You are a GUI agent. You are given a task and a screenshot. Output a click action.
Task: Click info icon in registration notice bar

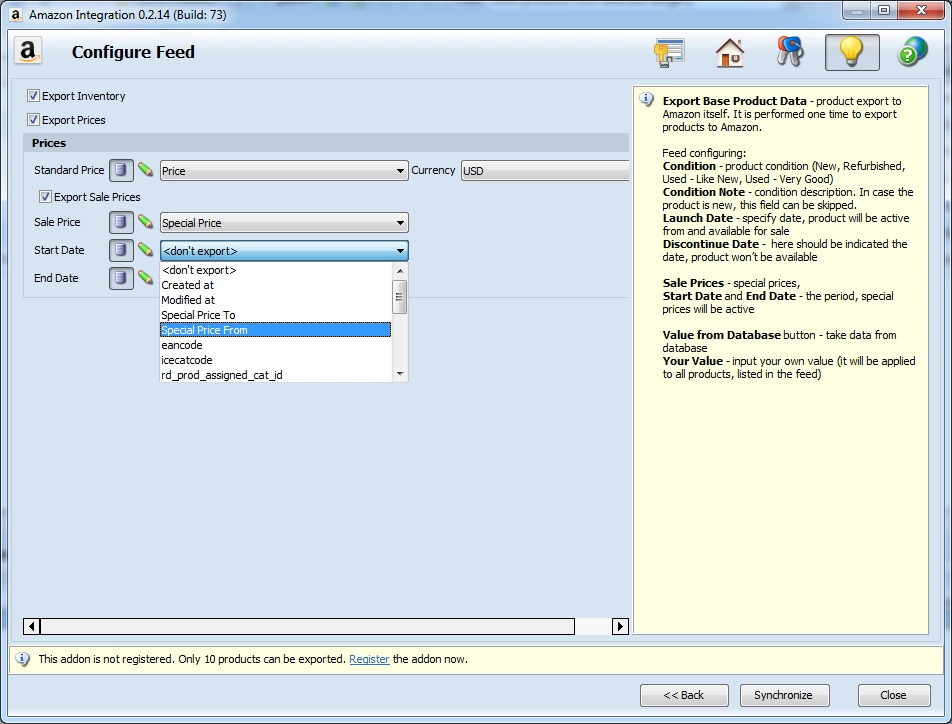(22, 659)
